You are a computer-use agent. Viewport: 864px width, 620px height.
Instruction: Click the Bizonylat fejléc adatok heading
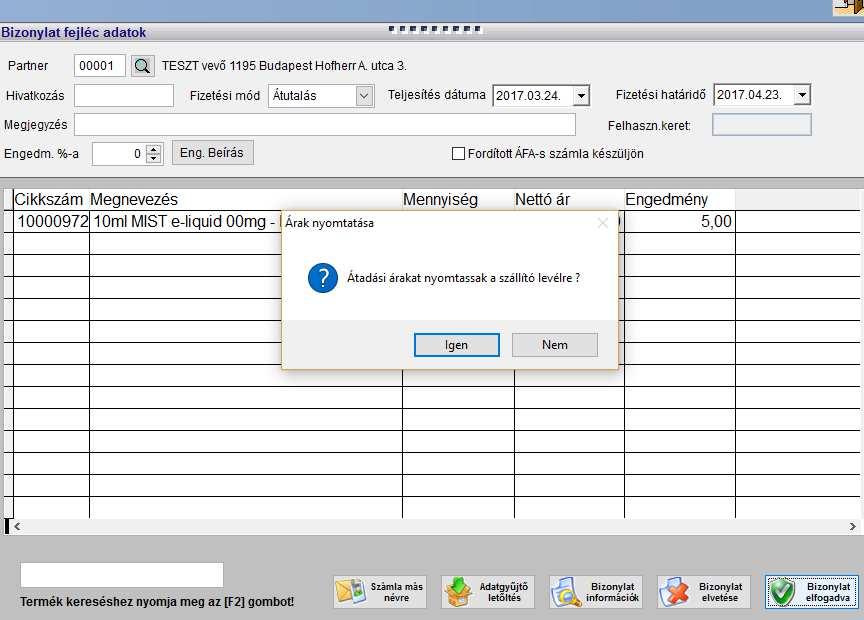(x=73, y=33)
